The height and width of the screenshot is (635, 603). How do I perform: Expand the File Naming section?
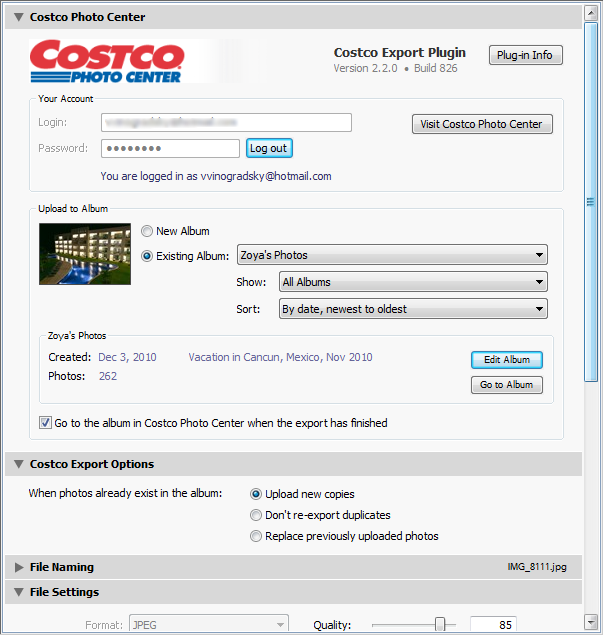pos(19,567)
